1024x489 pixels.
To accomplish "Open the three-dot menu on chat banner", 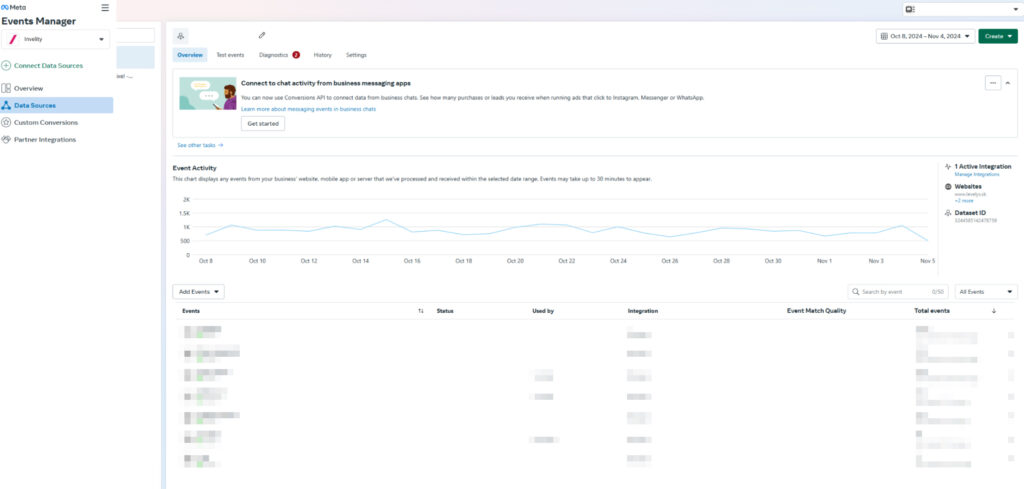I will pyautogui.click(x=992, y=83).
